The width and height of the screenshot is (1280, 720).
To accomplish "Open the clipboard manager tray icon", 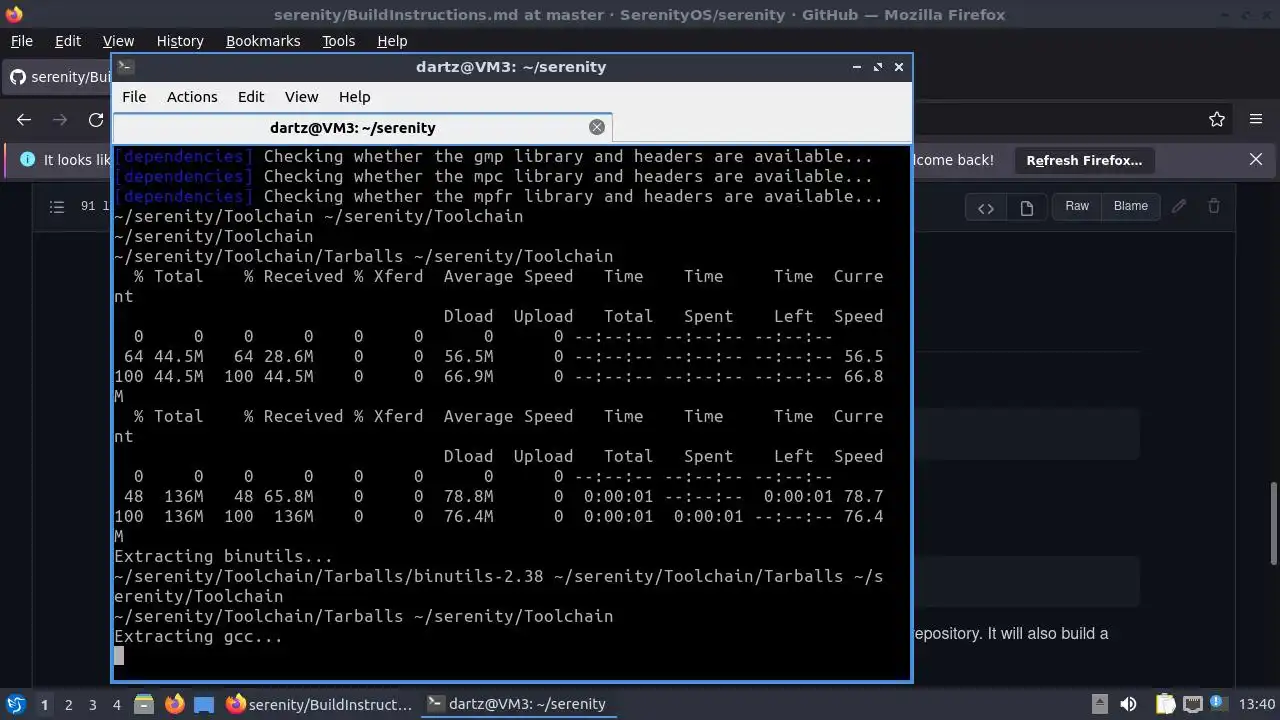I will [1165, 704].
